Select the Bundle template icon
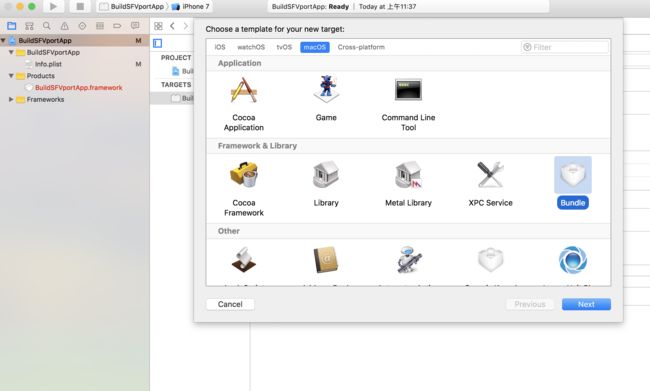This screenshot has height=391, width=650. (x=573, y=175)
